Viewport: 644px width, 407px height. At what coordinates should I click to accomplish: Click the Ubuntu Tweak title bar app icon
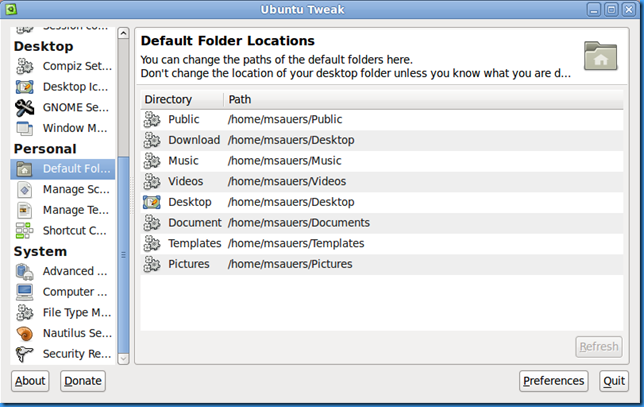[x=11, y=9]
